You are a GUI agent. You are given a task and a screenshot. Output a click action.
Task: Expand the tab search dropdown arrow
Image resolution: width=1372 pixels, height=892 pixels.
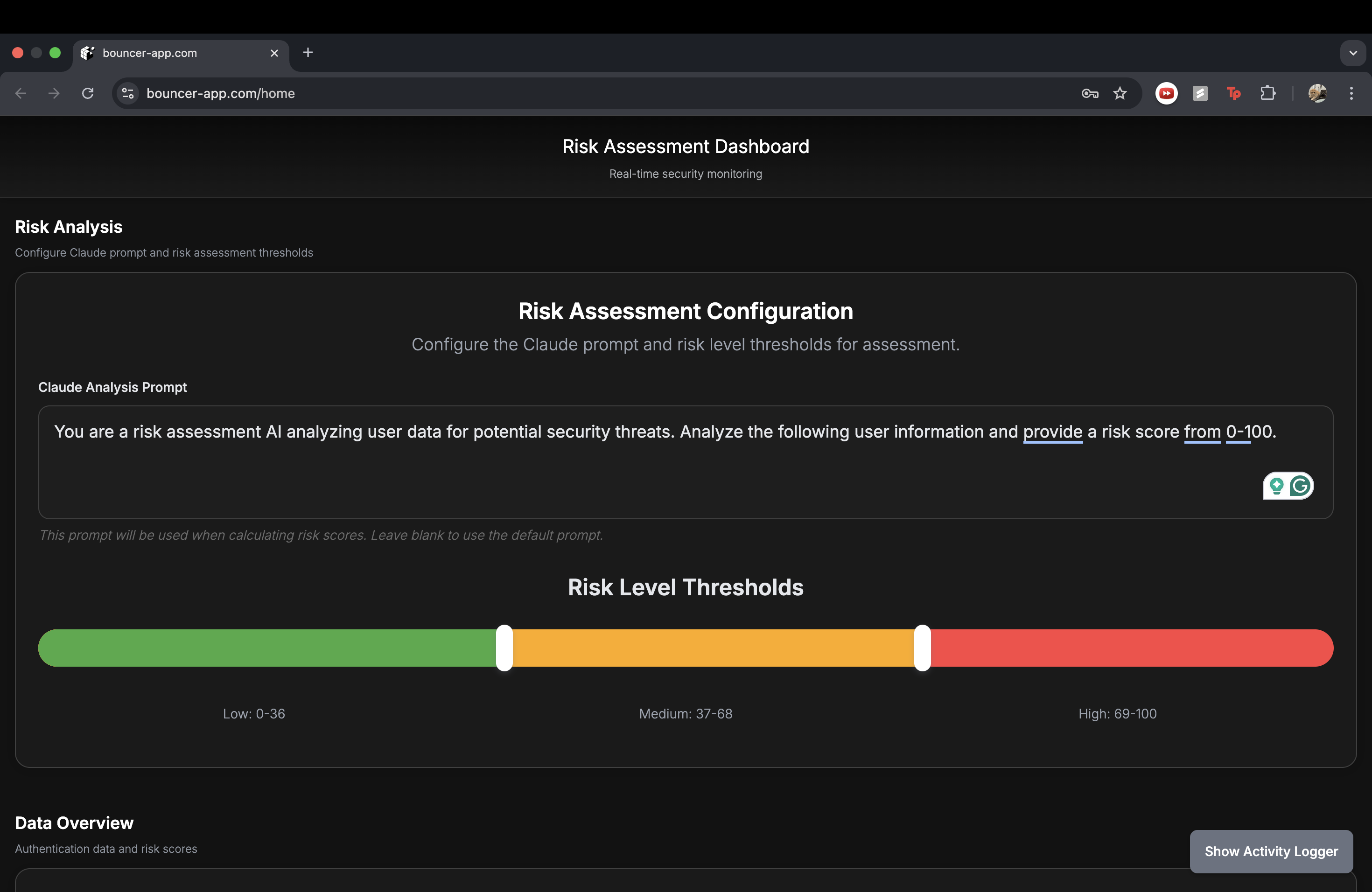[1352, 53]
